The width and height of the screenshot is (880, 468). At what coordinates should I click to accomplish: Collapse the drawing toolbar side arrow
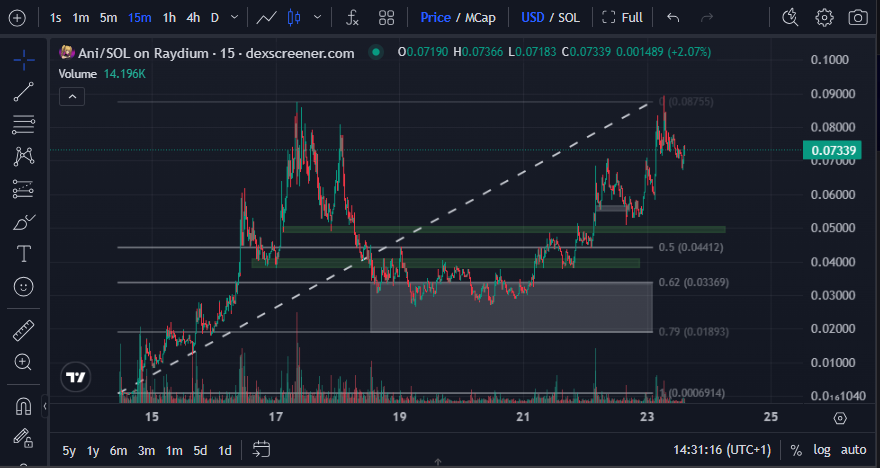coord(45,406)
